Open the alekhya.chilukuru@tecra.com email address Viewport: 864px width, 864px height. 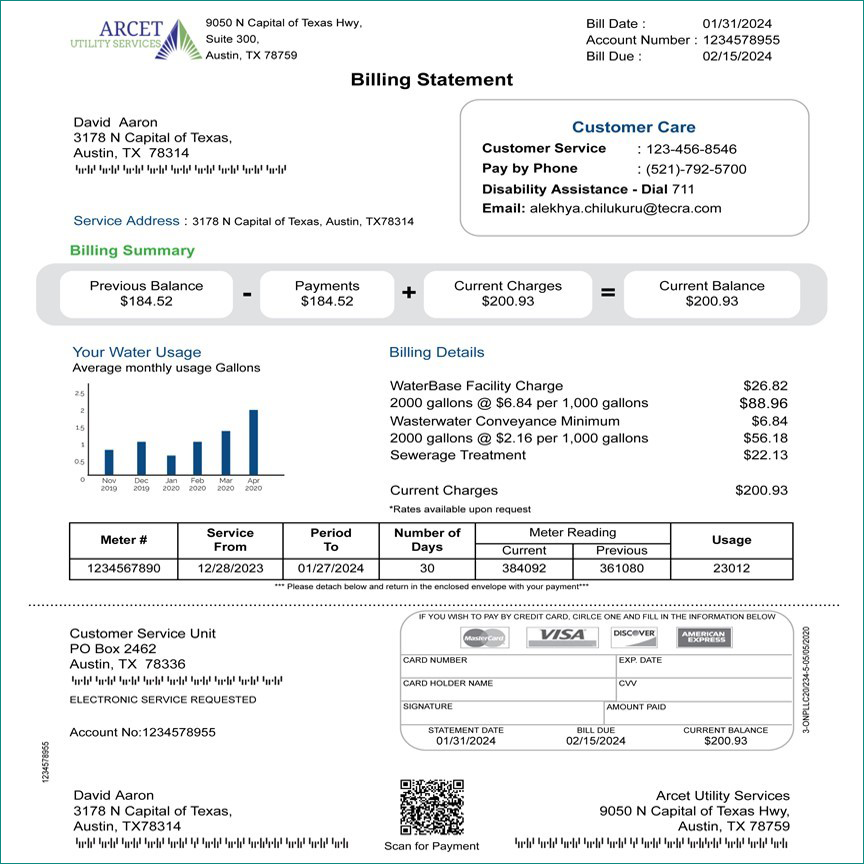tap(625, 208)
